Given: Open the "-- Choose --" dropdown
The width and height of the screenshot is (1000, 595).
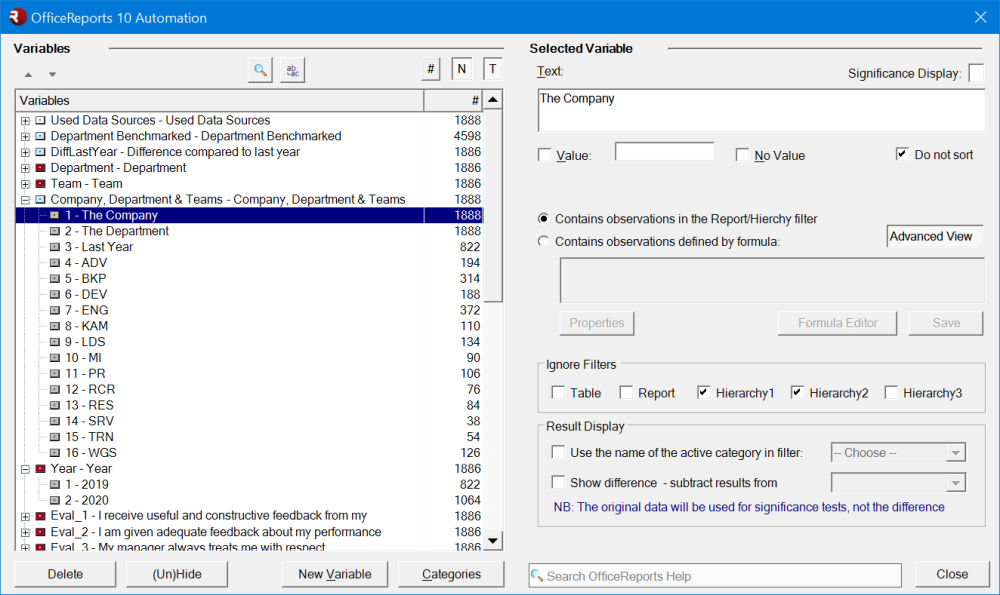Looking at the screenshot, I should [897, 452].
